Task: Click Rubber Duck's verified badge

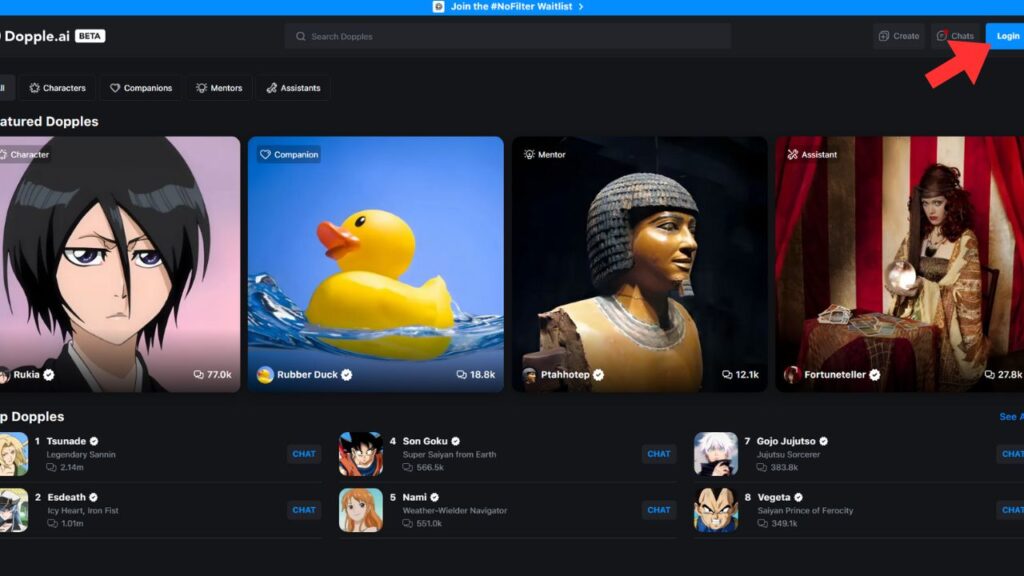Action: [x=347, y=375]
